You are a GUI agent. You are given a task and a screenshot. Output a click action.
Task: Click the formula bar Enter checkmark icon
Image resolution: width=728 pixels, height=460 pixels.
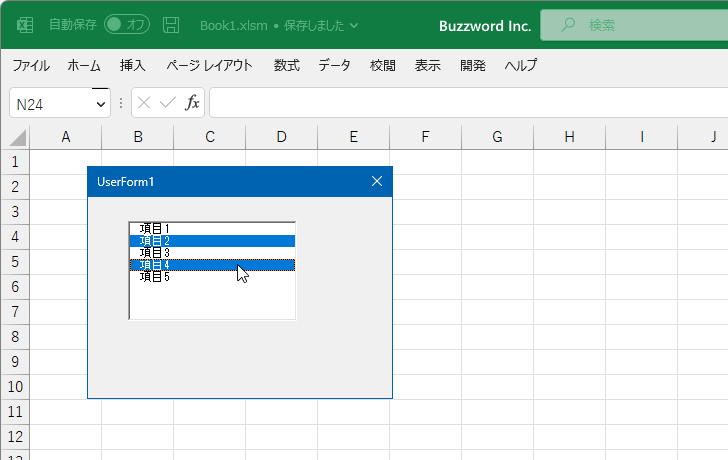(x=168, y=103)
